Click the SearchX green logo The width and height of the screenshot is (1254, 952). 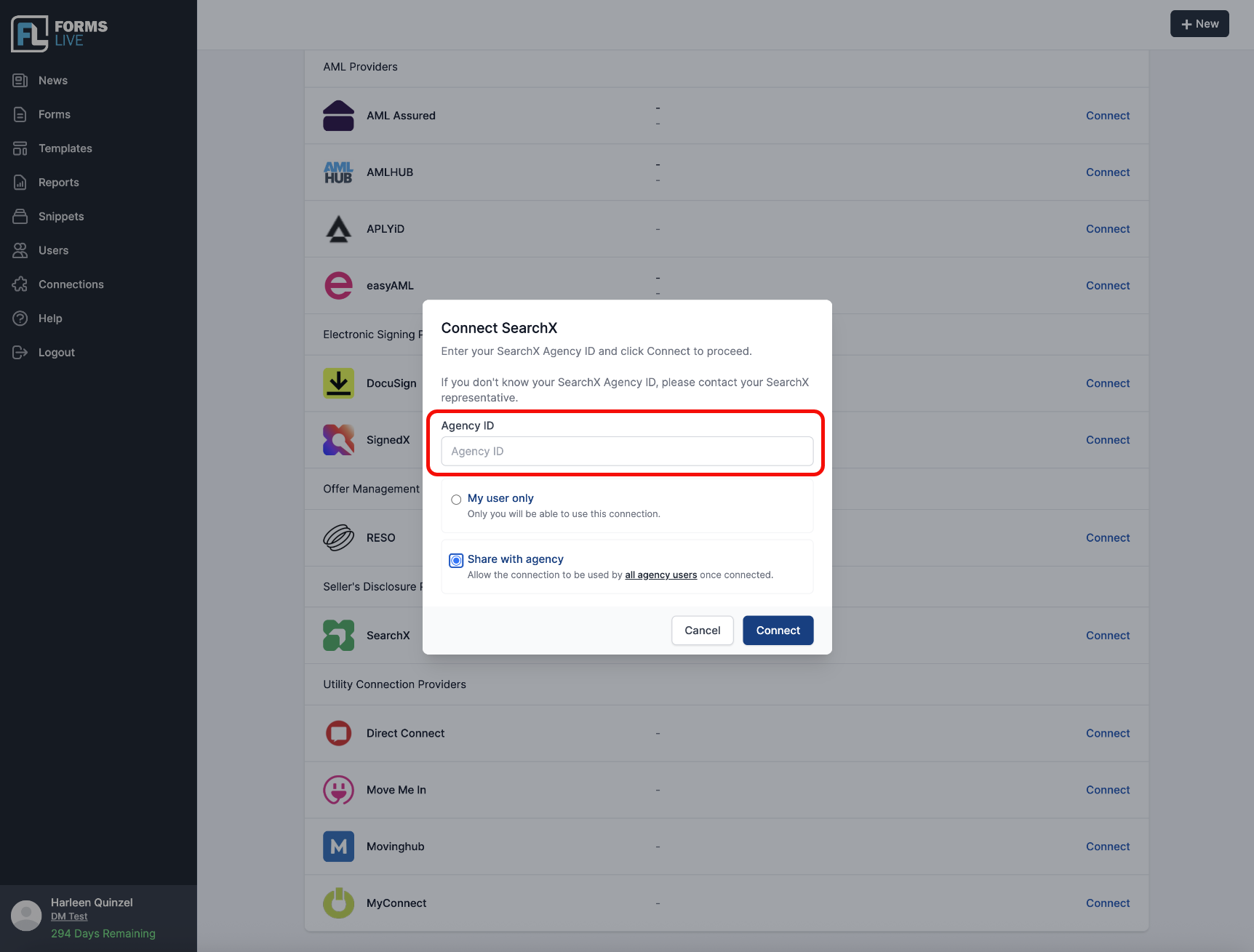click(x=338, y=636)
